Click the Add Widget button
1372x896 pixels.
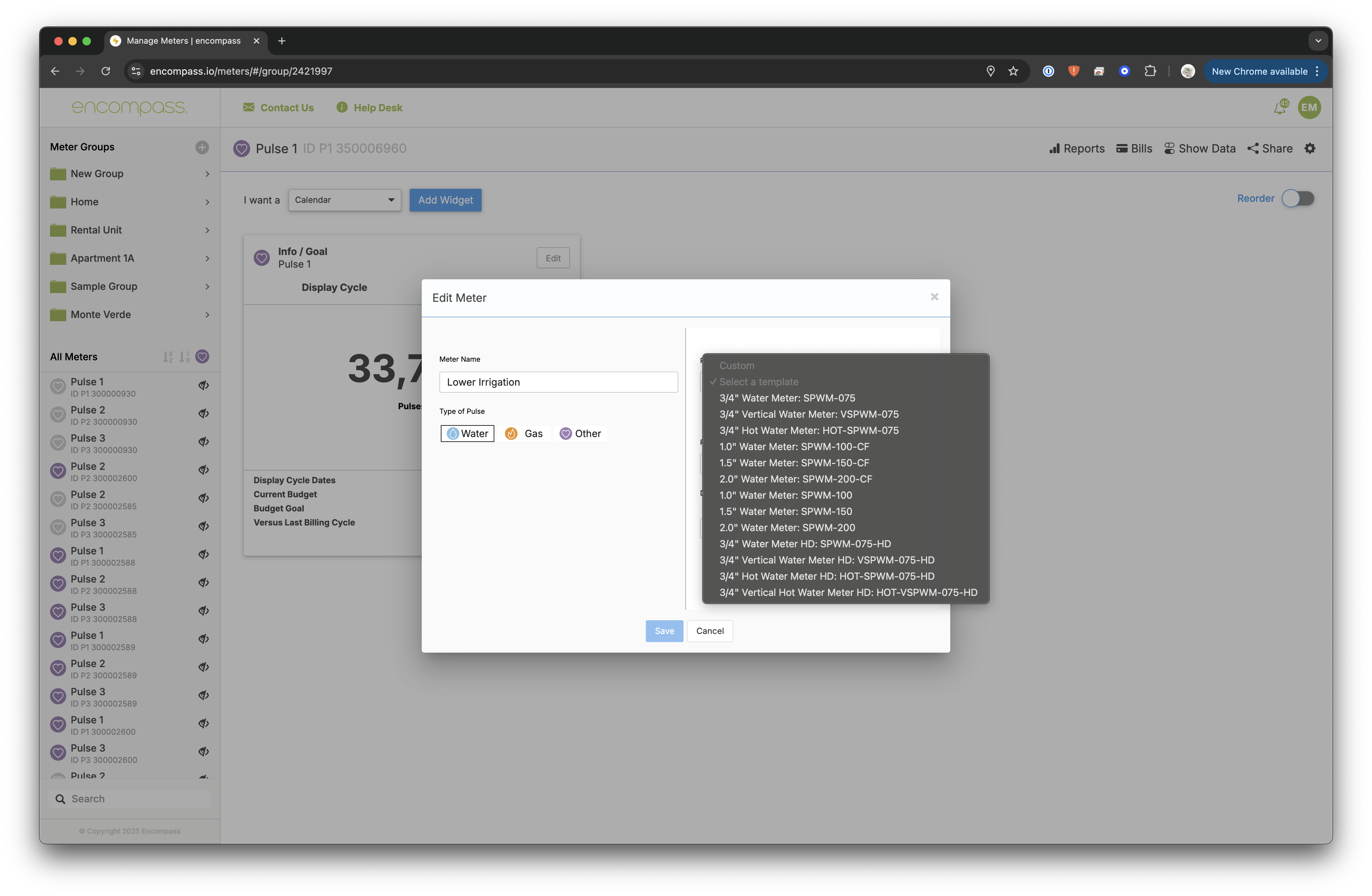(x=445, y=200)
